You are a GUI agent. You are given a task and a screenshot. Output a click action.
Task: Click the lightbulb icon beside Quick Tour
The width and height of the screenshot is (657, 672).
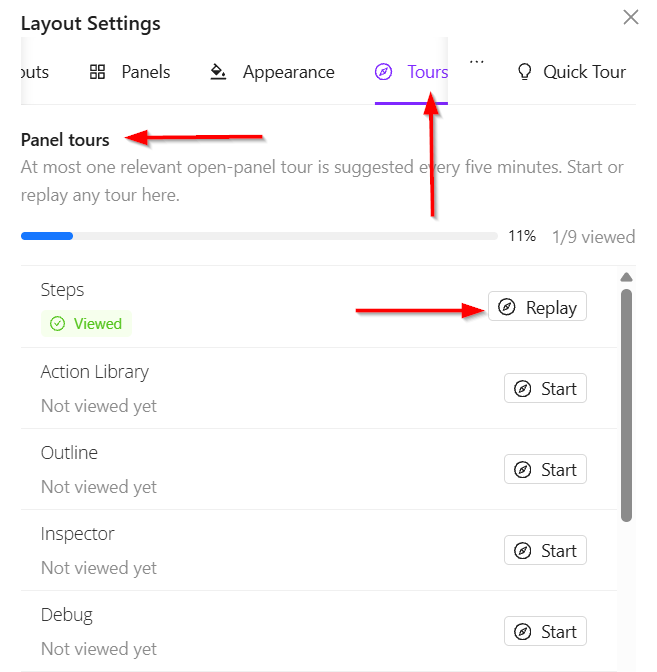[525, 72]
